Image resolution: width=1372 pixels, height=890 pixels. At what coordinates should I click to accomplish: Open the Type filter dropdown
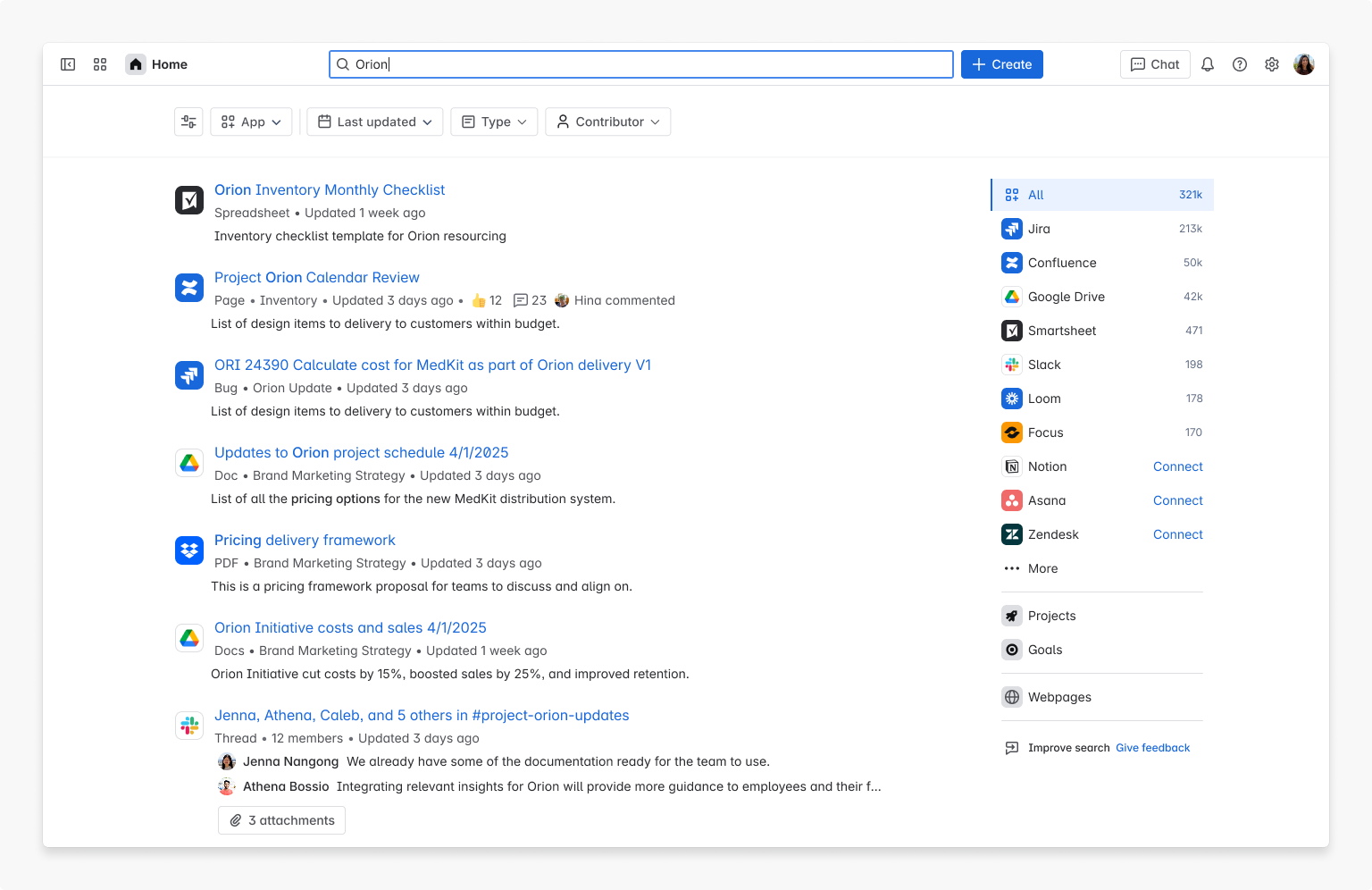(493, 122)
